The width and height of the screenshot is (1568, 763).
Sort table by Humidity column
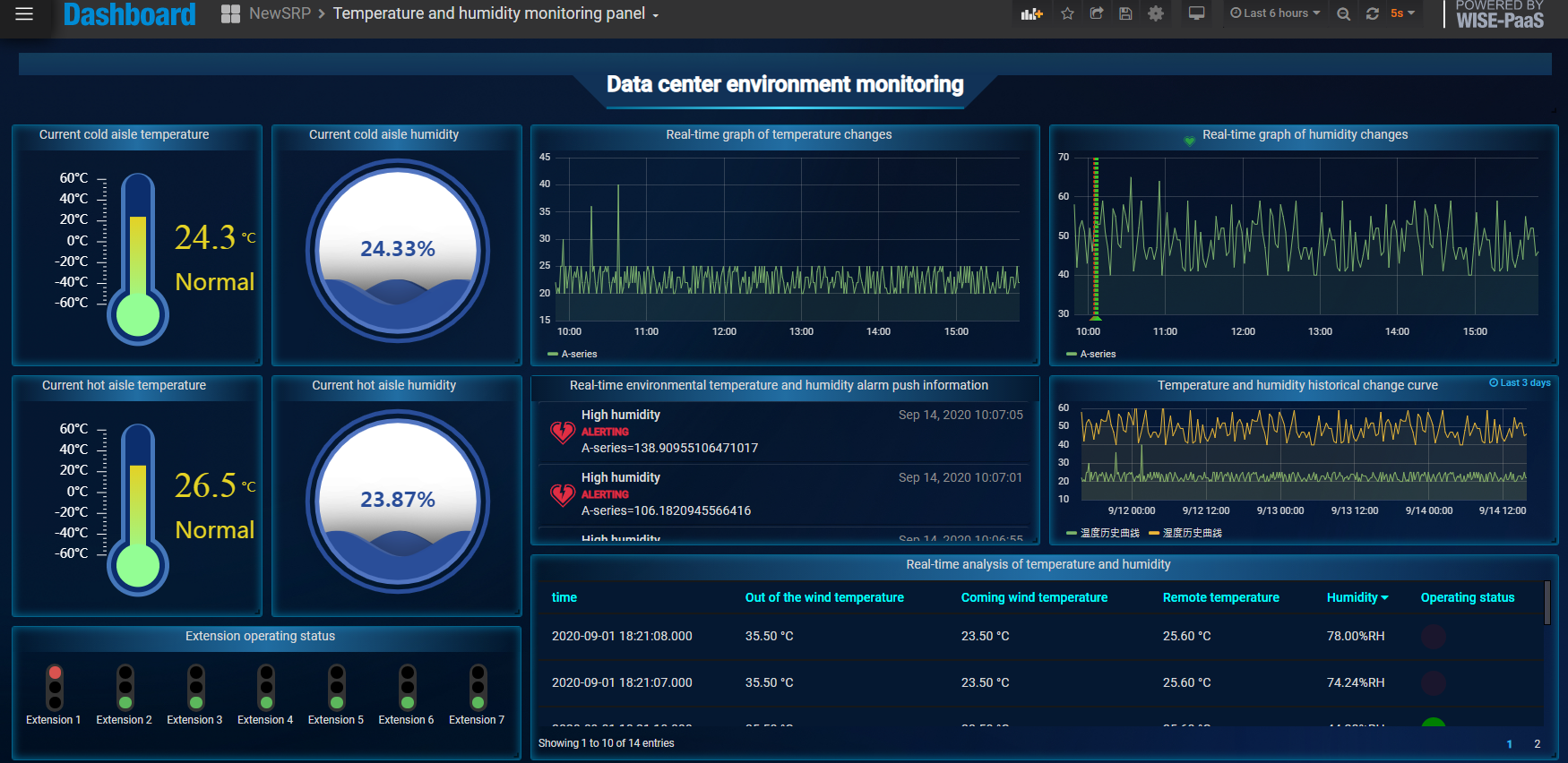coord(1356,597)
